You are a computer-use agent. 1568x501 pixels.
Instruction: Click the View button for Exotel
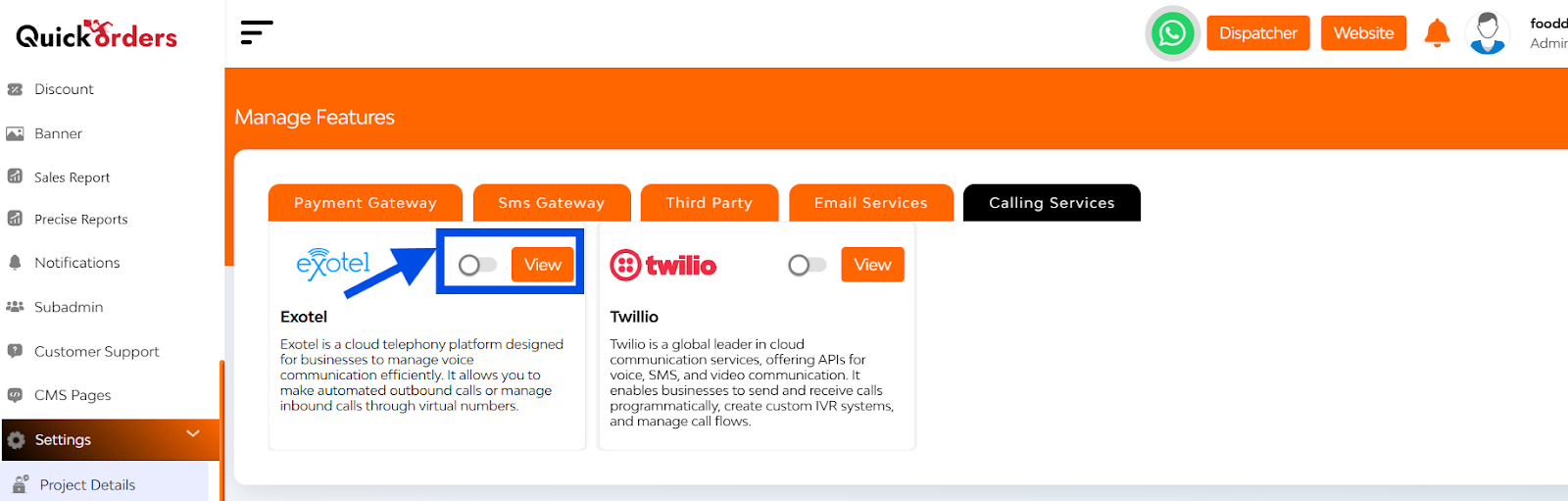543,265
